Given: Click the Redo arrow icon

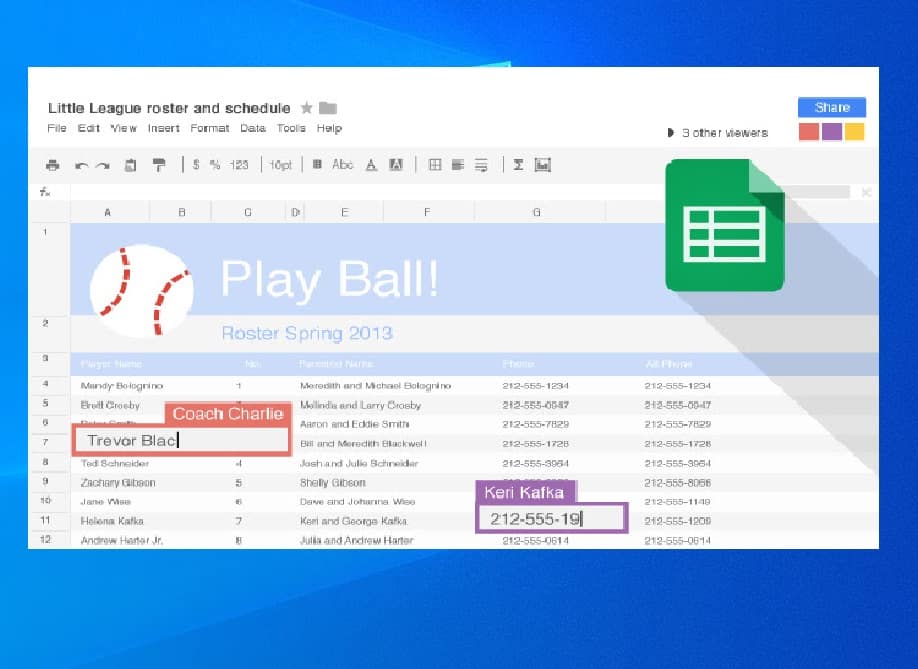Looking at the screenshot, I should click(102, 165).
